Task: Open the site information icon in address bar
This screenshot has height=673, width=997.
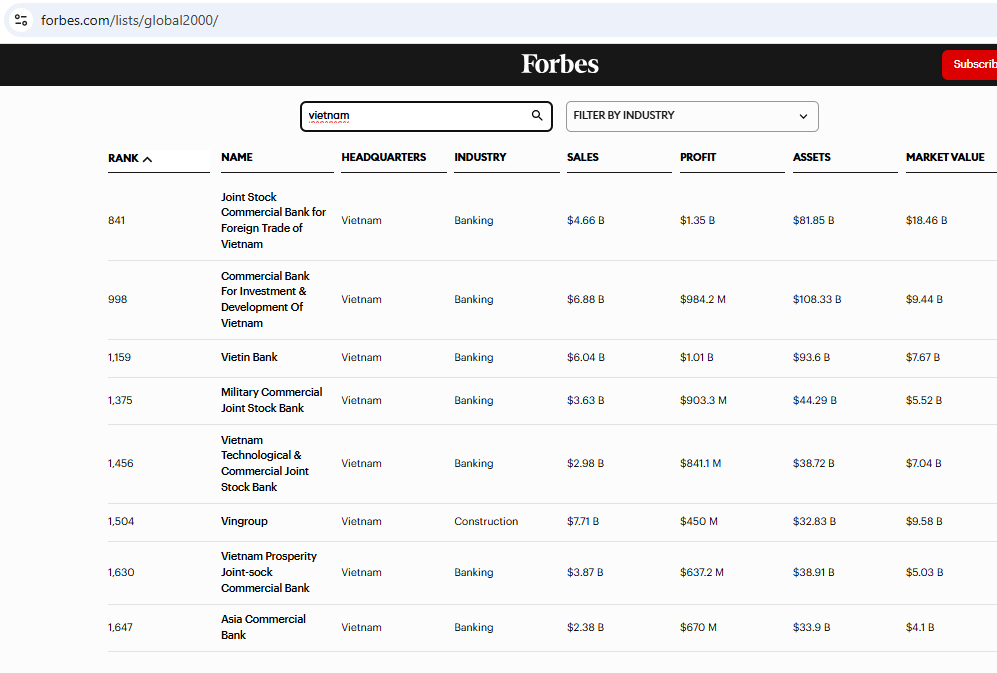Action: coord(21,20)
